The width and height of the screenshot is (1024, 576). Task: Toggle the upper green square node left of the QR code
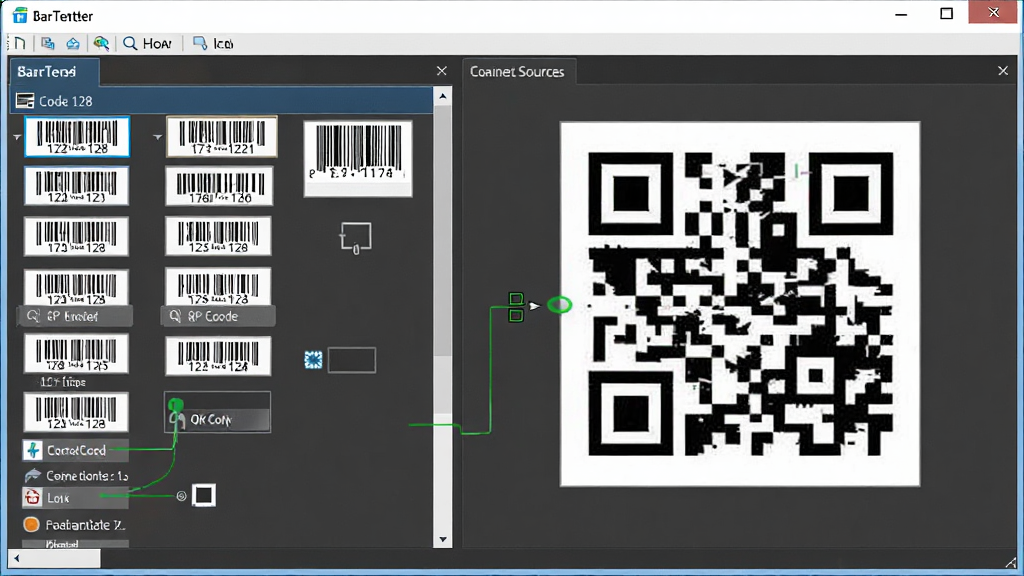[x=516, y=299]
